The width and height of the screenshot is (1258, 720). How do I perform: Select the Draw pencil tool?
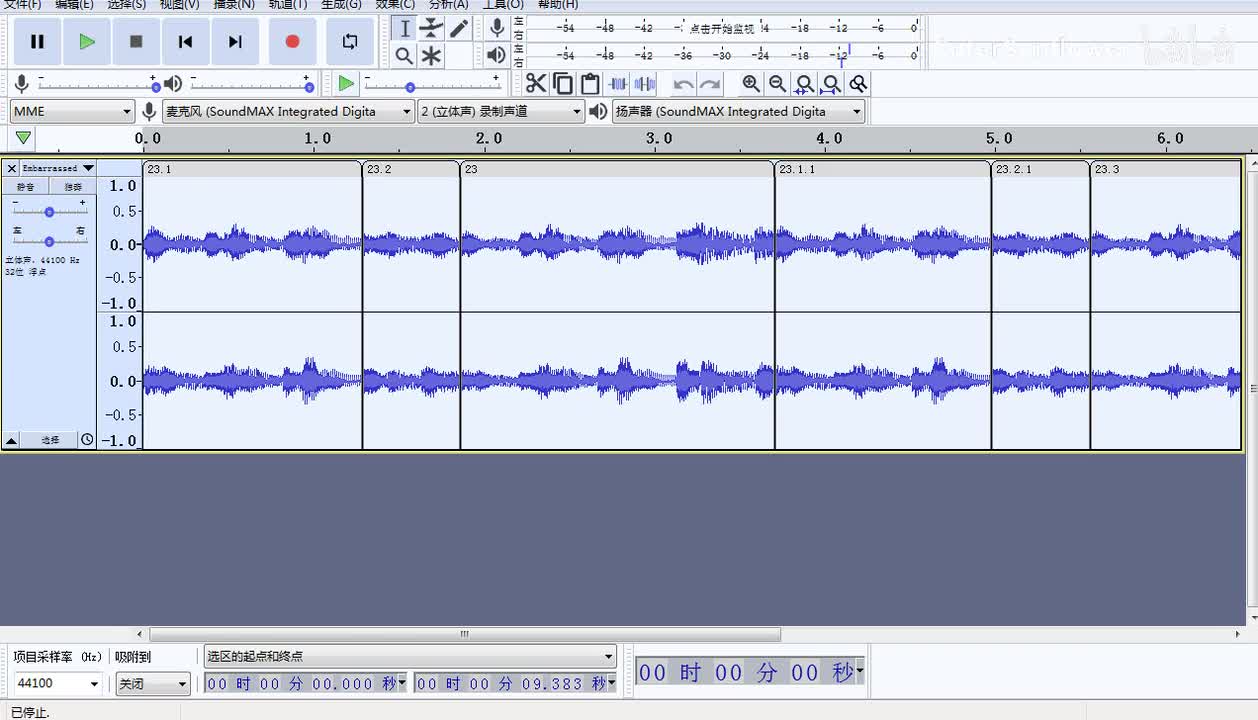click(458, 29)
